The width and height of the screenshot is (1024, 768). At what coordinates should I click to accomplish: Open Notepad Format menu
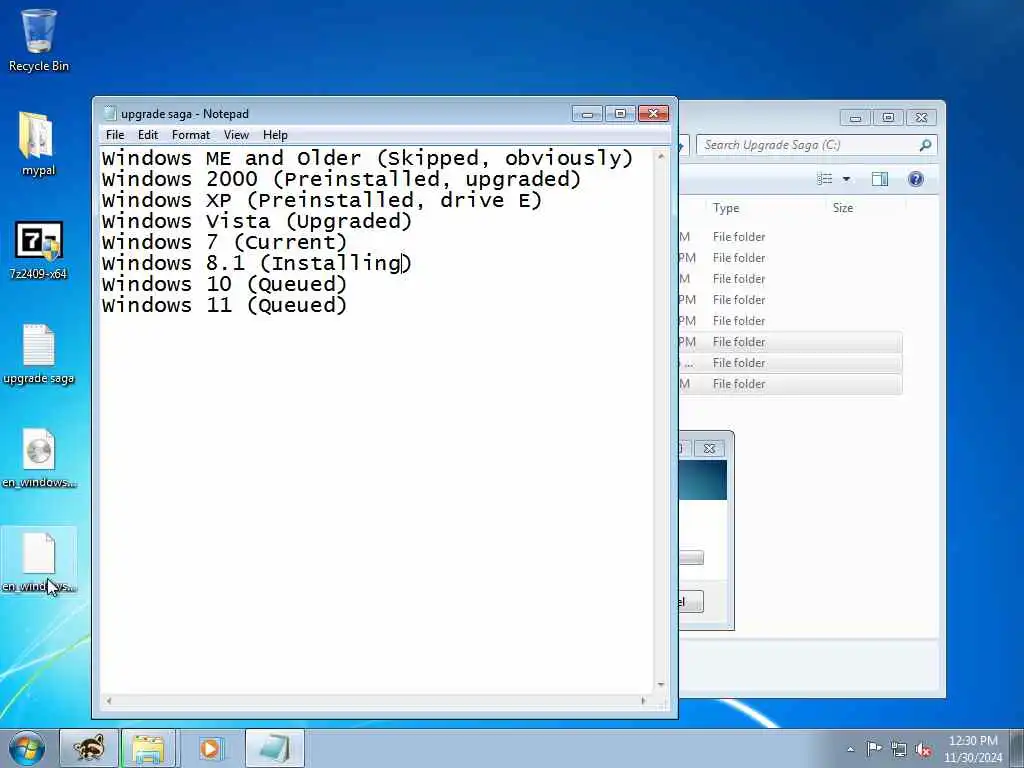coord(191,135)
